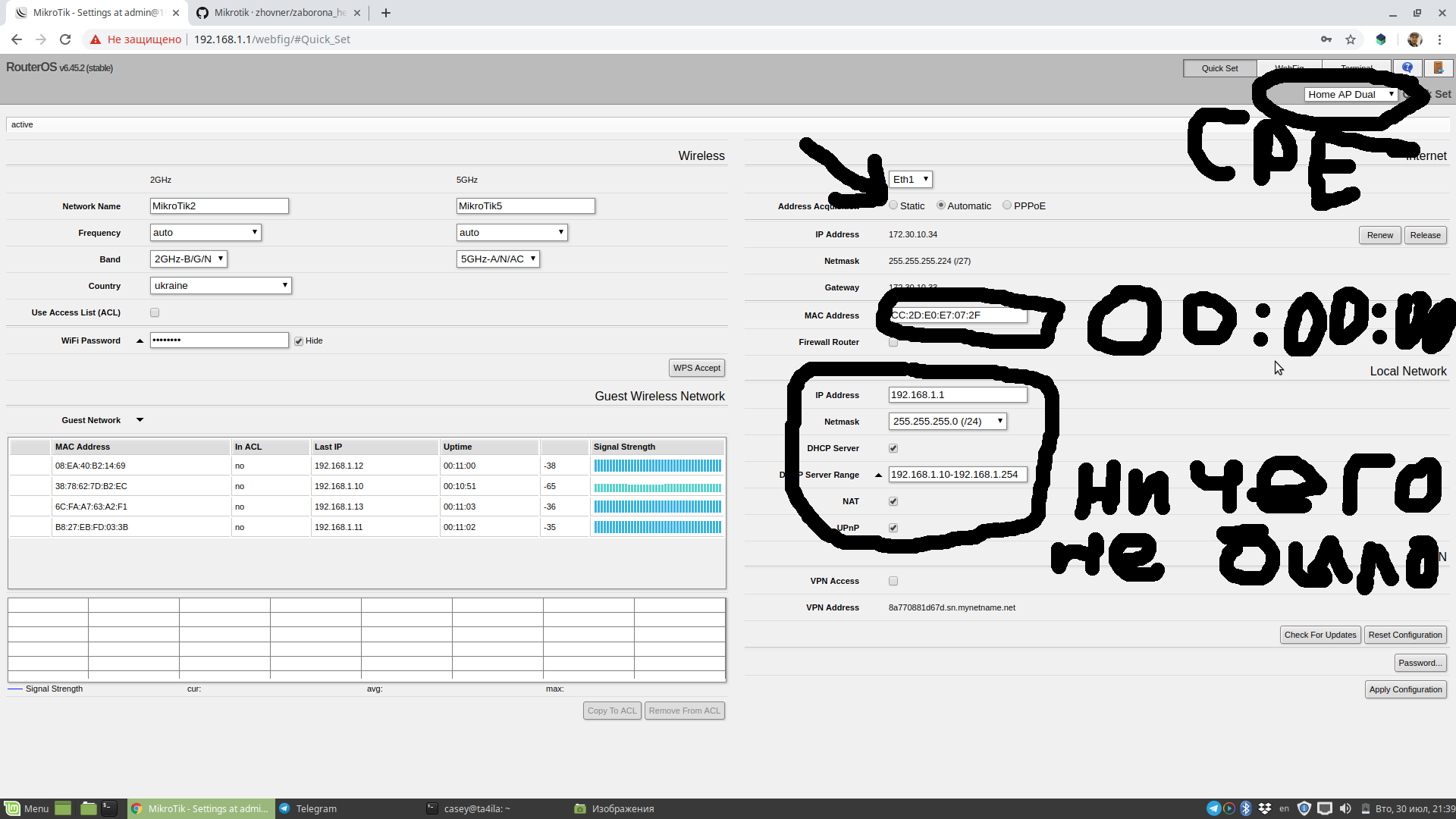1456x819 pixels.
Task: Click Apply Configuration button
Action: [1406, 689]
